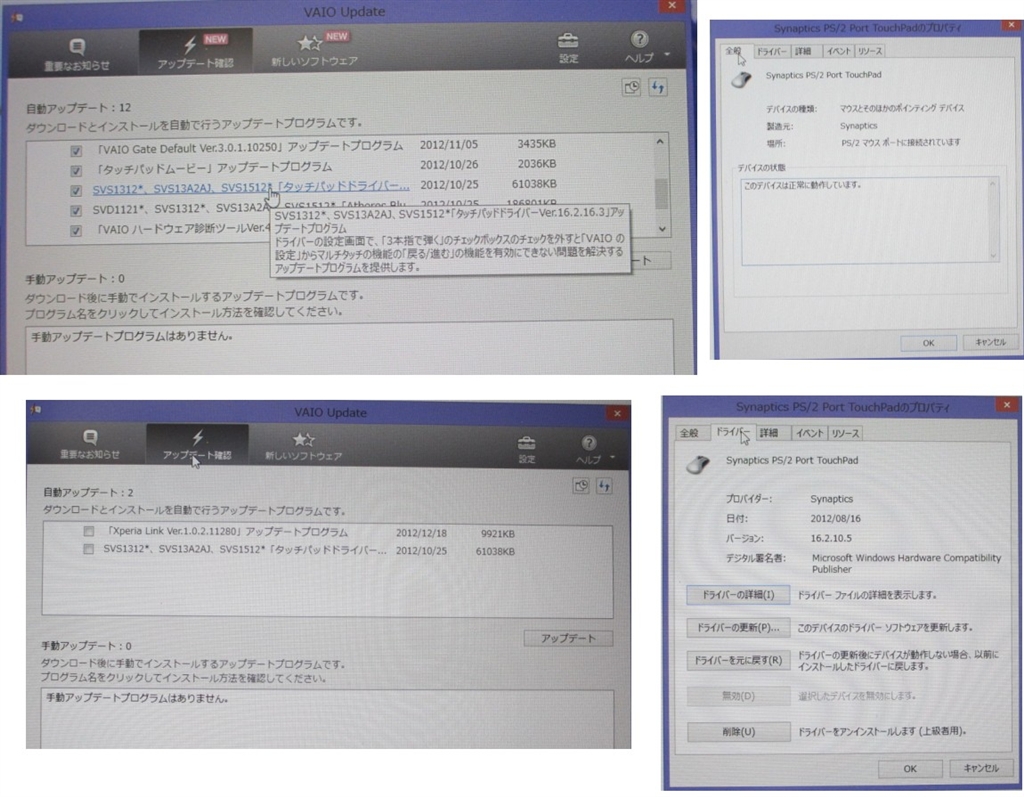Image resolution: width=1024 pixels, height=797 pixels.
Task: Click the scrollbar thumb of 12-update list
Action: coord(661,194)
